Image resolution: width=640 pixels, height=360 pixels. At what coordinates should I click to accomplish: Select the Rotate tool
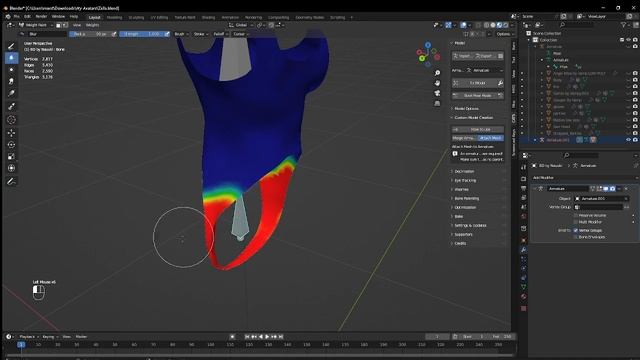[11, 144]
